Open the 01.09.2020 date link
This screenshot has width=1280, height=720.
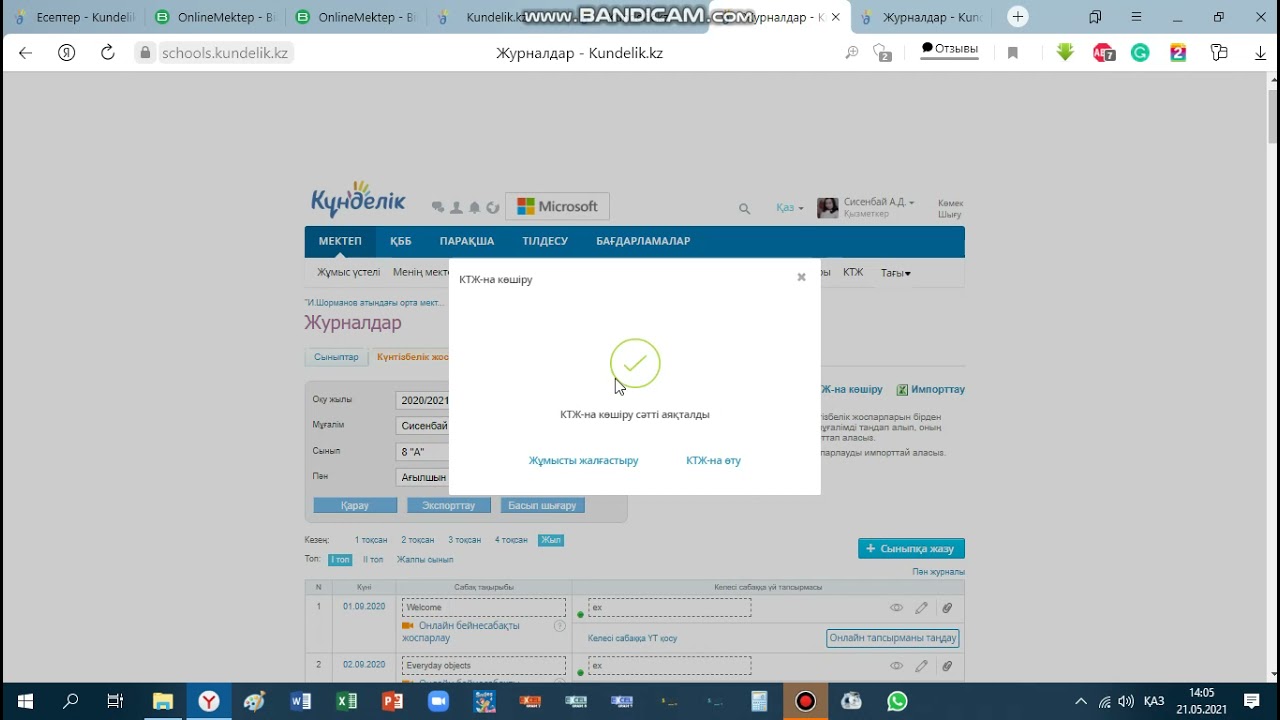364,607
